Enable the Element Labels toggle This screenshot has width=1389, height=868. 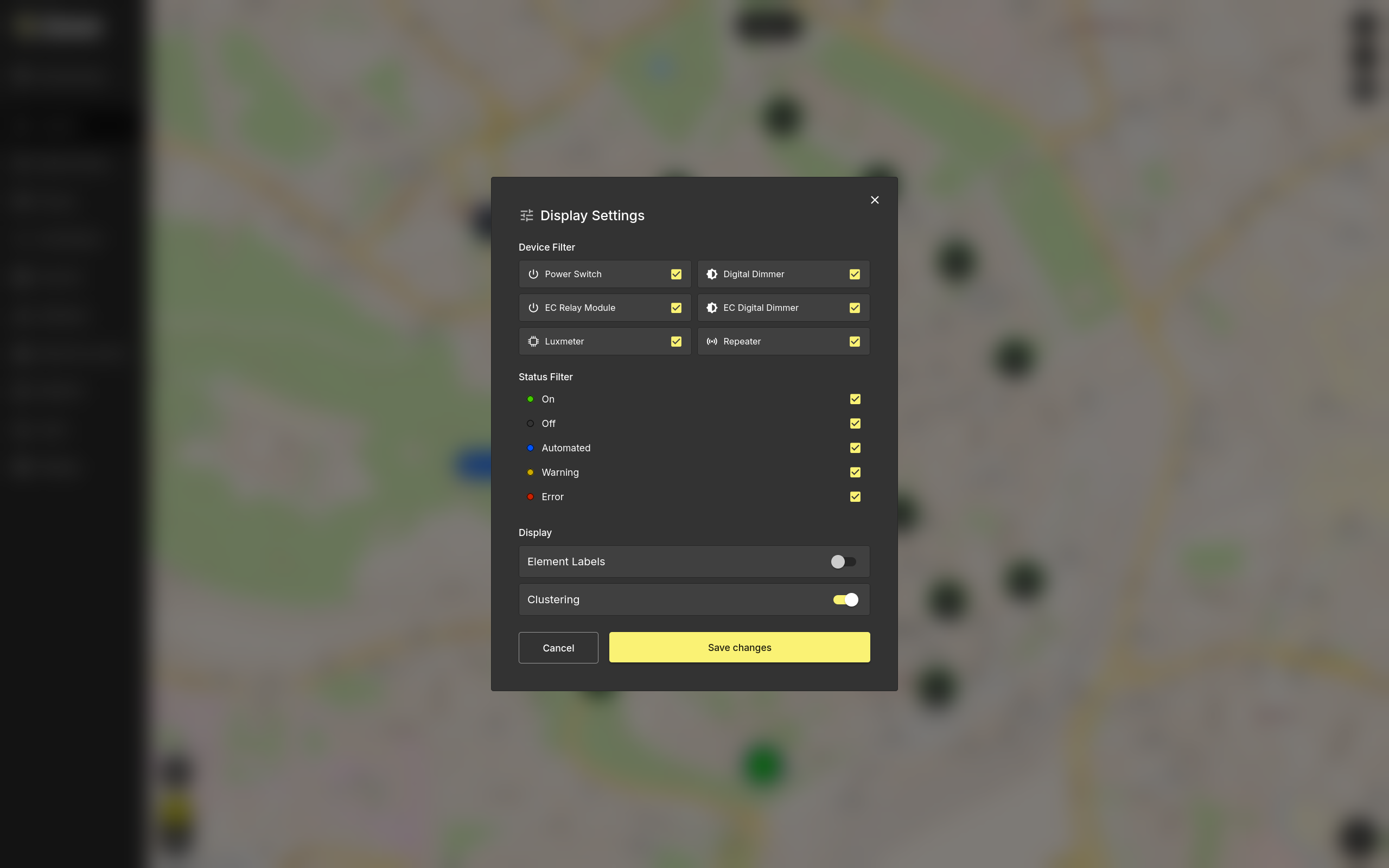(844, 561)
